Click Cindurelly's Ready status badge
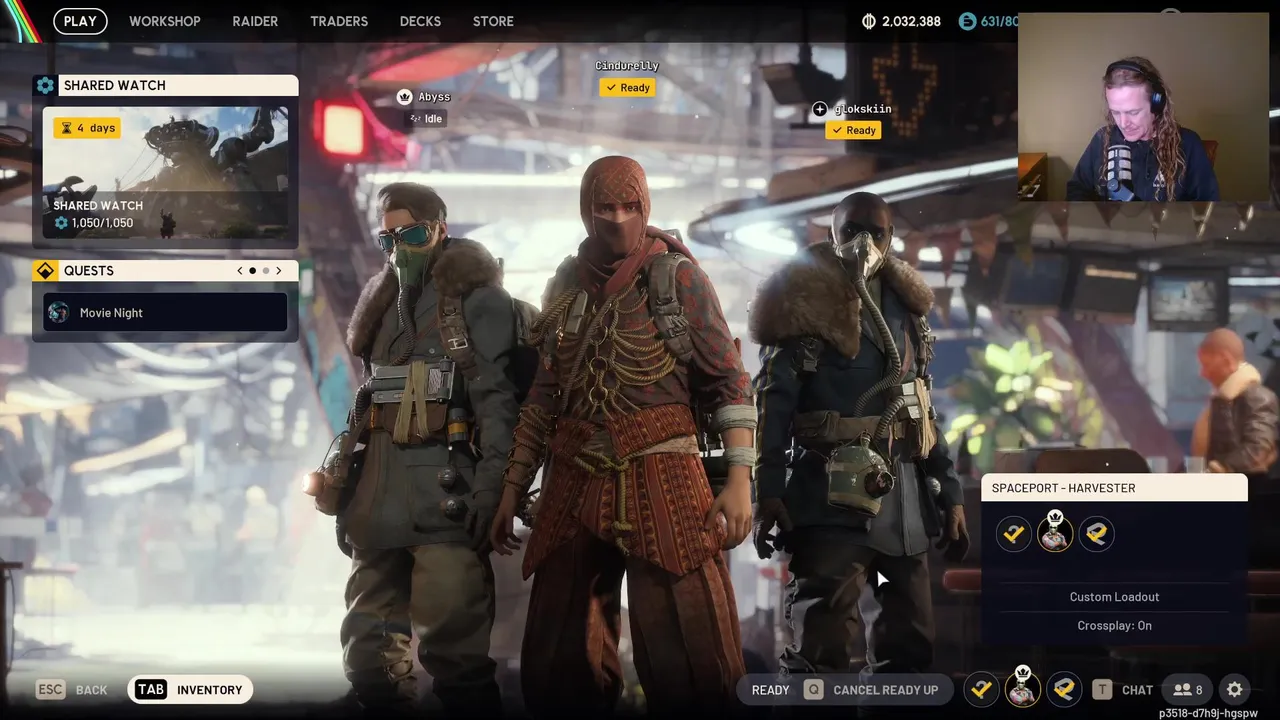 tap(627, 88)
